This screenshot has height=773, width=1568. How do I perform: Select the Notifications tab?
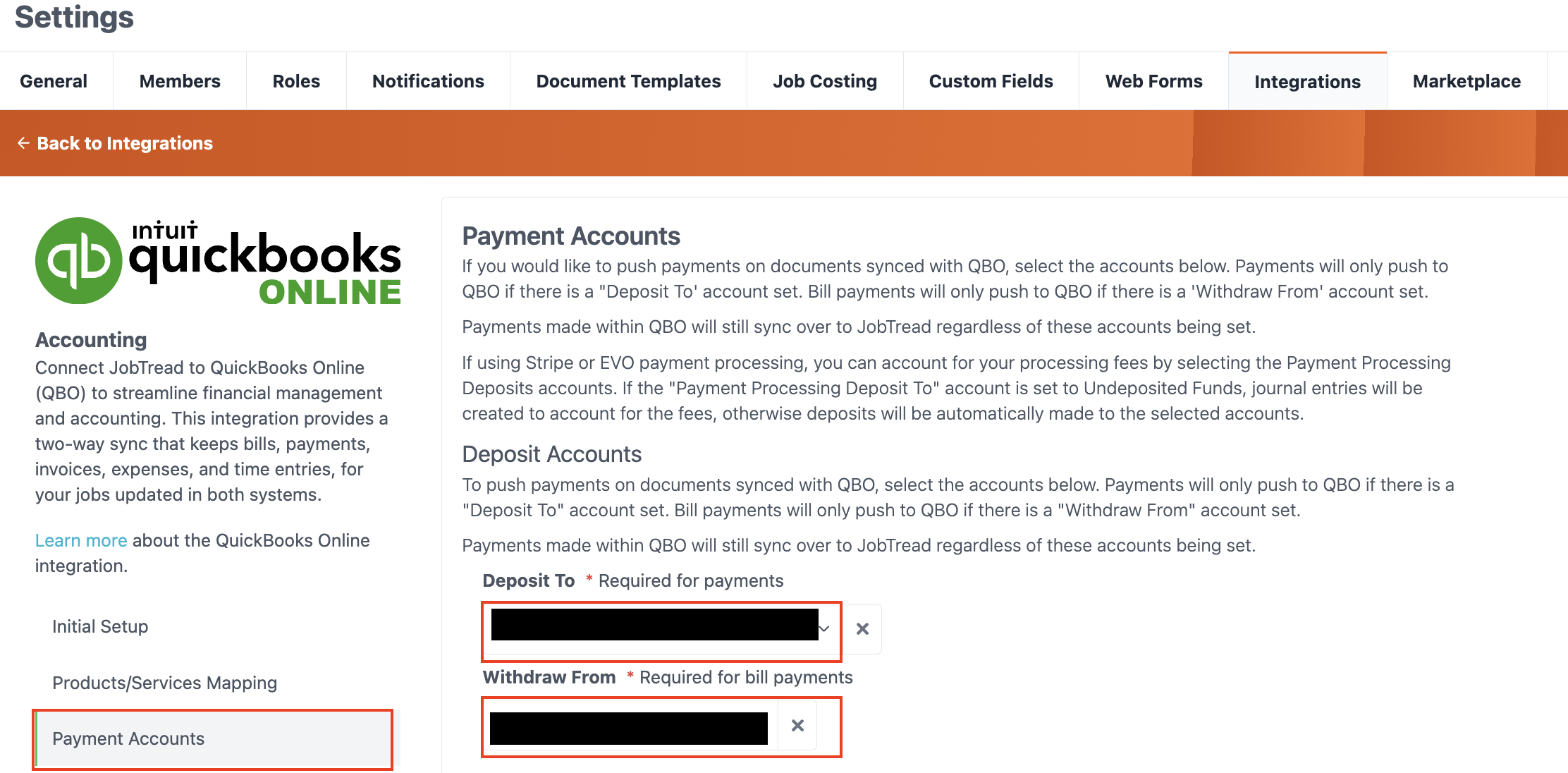pos(428,81)
